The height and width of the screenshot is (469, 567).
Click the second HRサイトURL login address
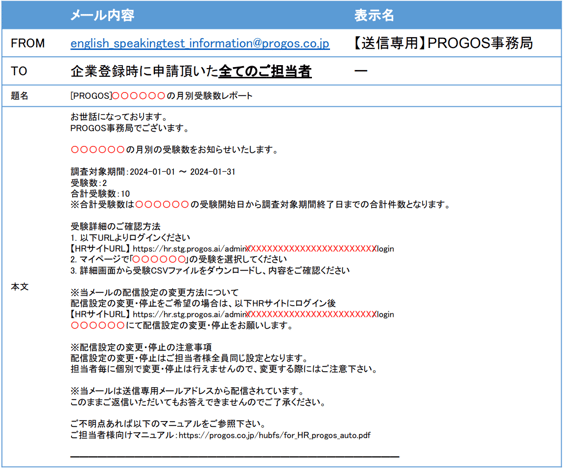click(x=263, y=314)
